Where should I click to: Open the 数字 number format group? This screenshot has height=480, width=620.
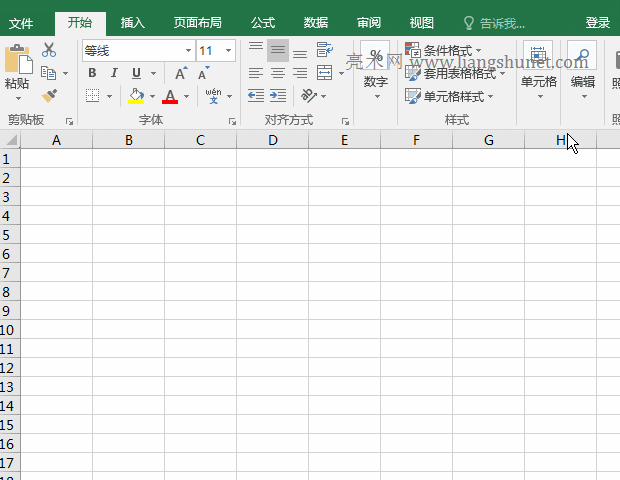376,70
